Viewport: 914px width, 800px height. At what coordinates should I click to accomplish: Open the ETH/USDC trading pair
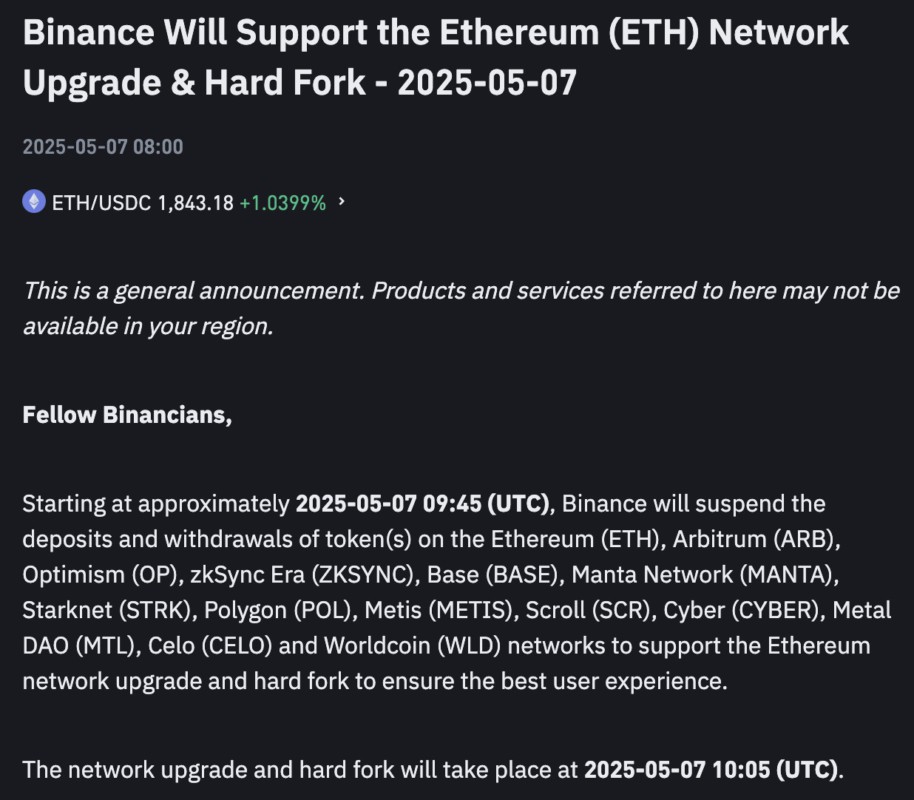[x=101, y=203]
